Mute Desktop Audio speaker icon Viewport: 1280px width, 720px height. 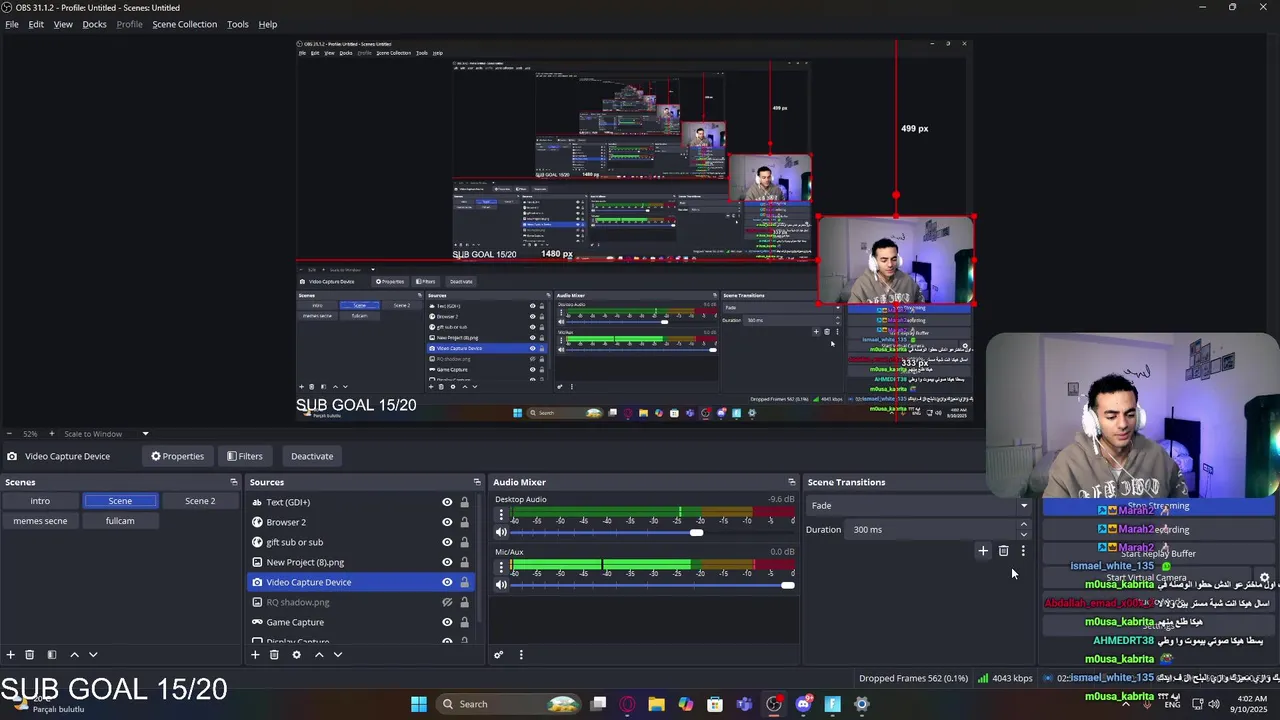point(501,532)
